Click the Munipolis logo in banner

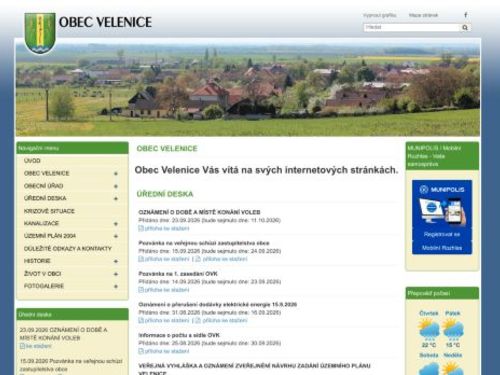(442, 189)
